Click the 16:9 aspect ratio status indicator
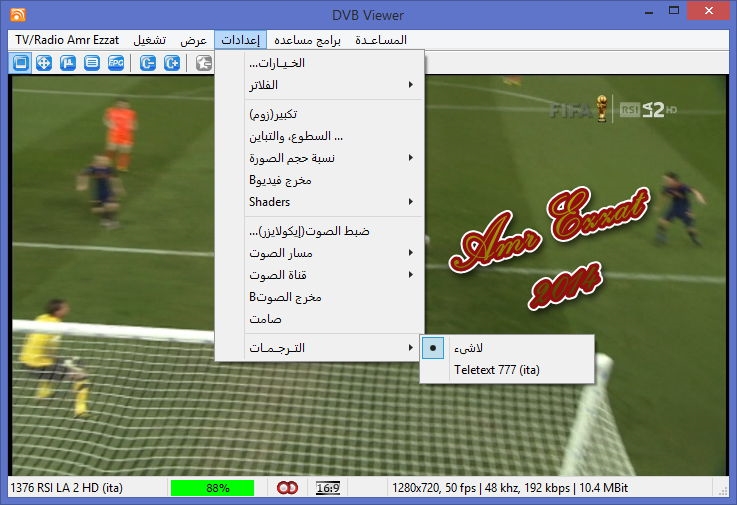Viewport: 737px width, 505px height. 328,488
